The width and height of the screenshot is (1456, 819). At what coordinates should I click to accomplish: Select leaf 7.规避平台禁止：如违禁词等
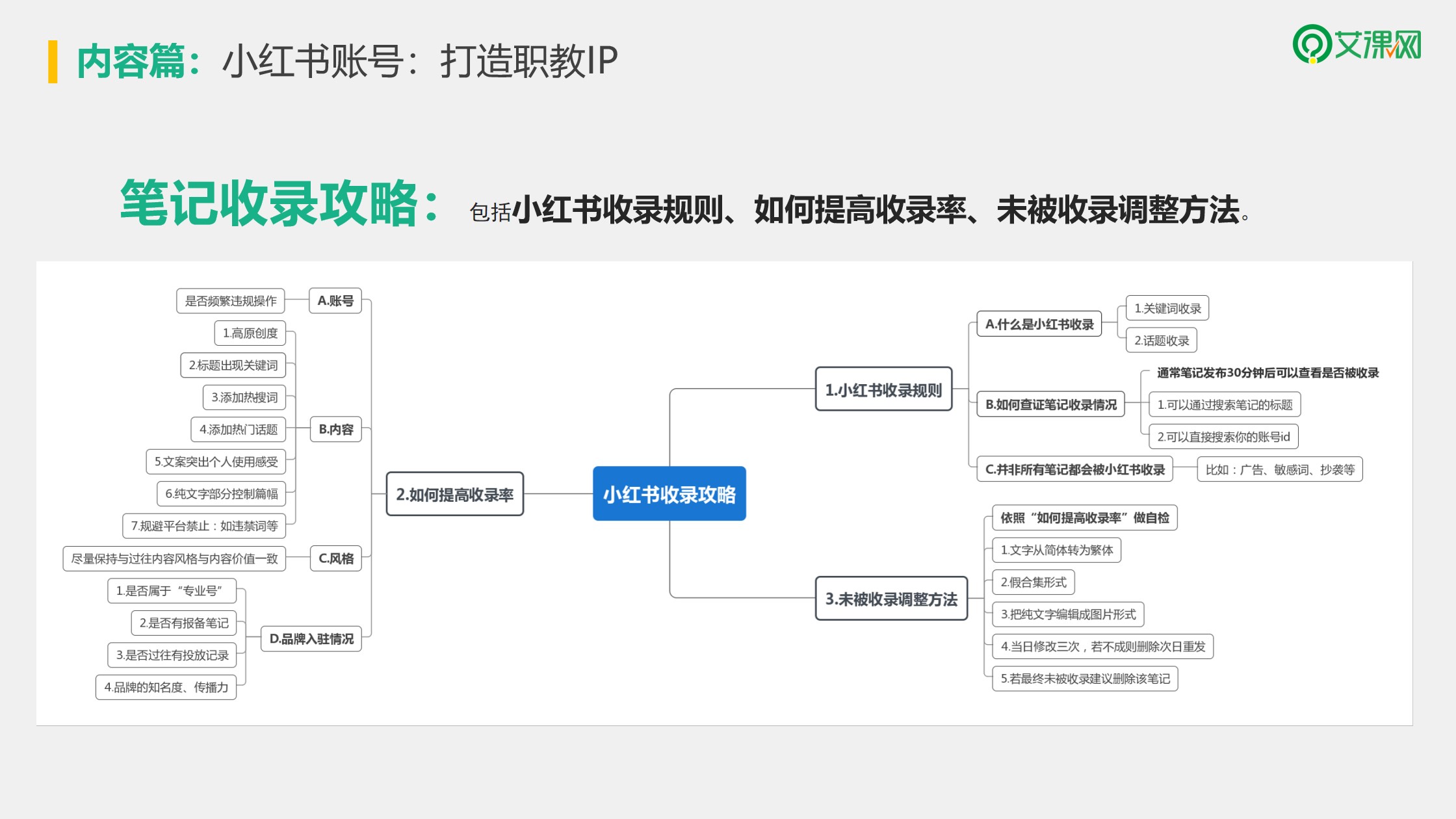(204, 526)
